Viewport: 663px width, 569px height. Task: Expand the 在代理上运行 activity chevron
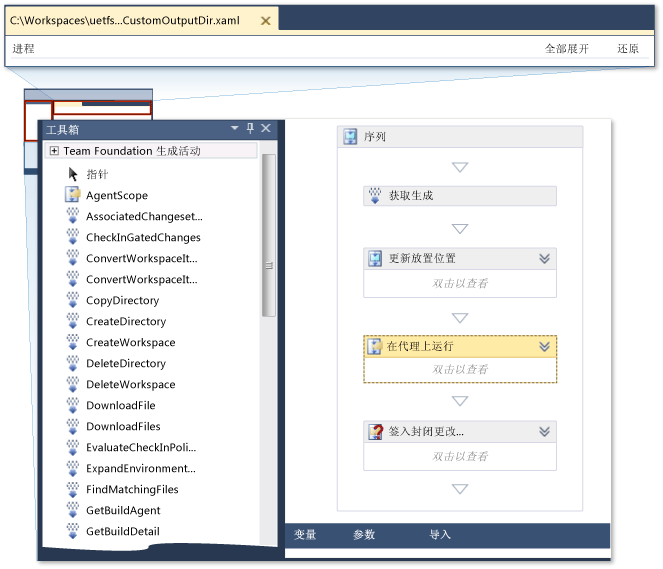(x=545, y=347)
